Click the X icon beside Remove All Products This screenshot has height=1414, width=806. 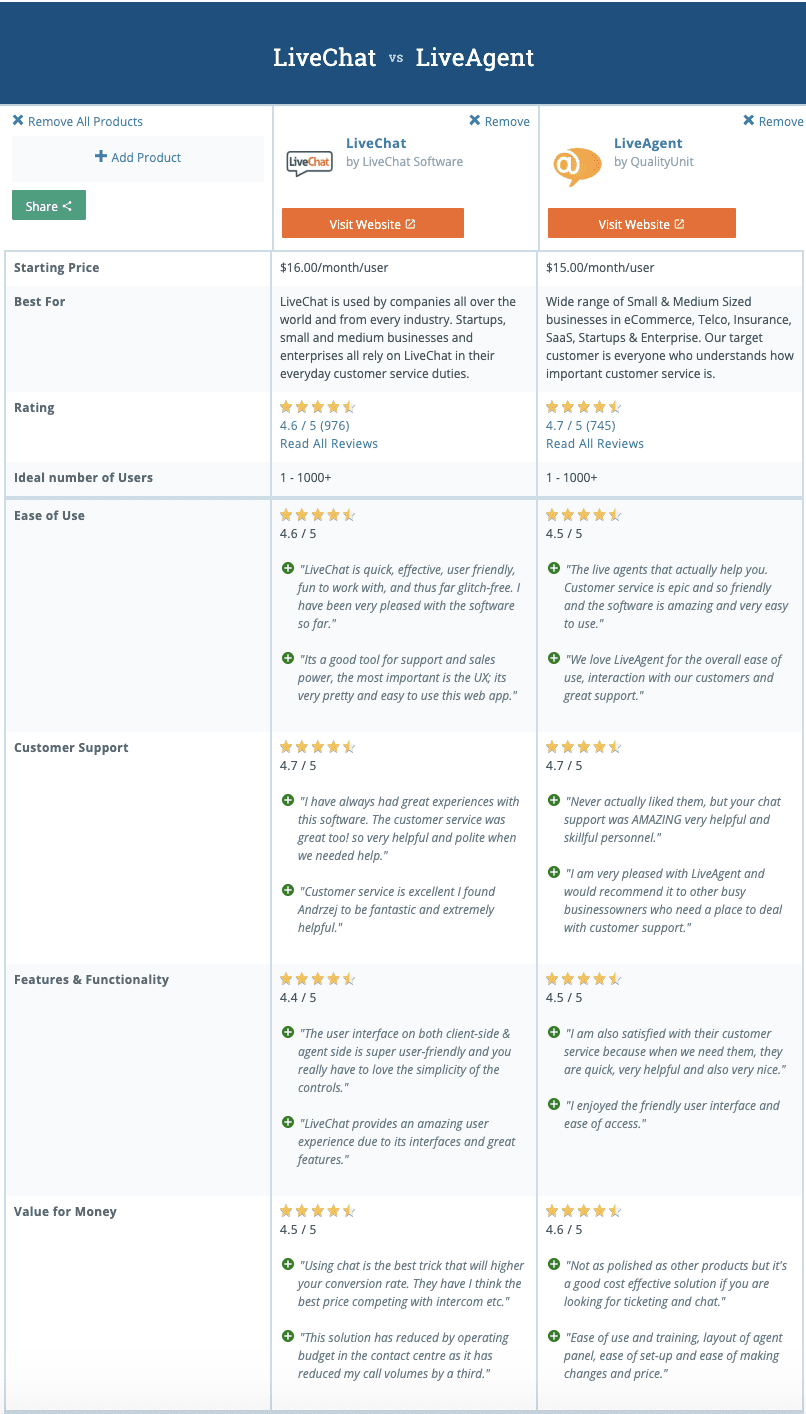click(18, 120)
